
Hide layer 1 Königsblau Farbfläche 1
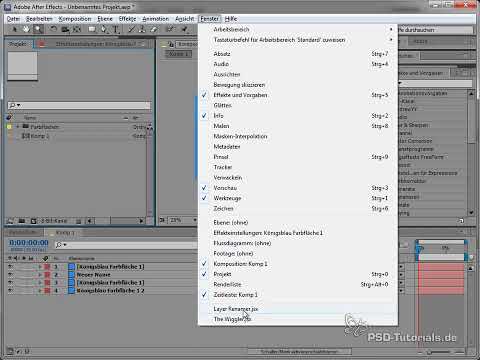pos(10,266)
